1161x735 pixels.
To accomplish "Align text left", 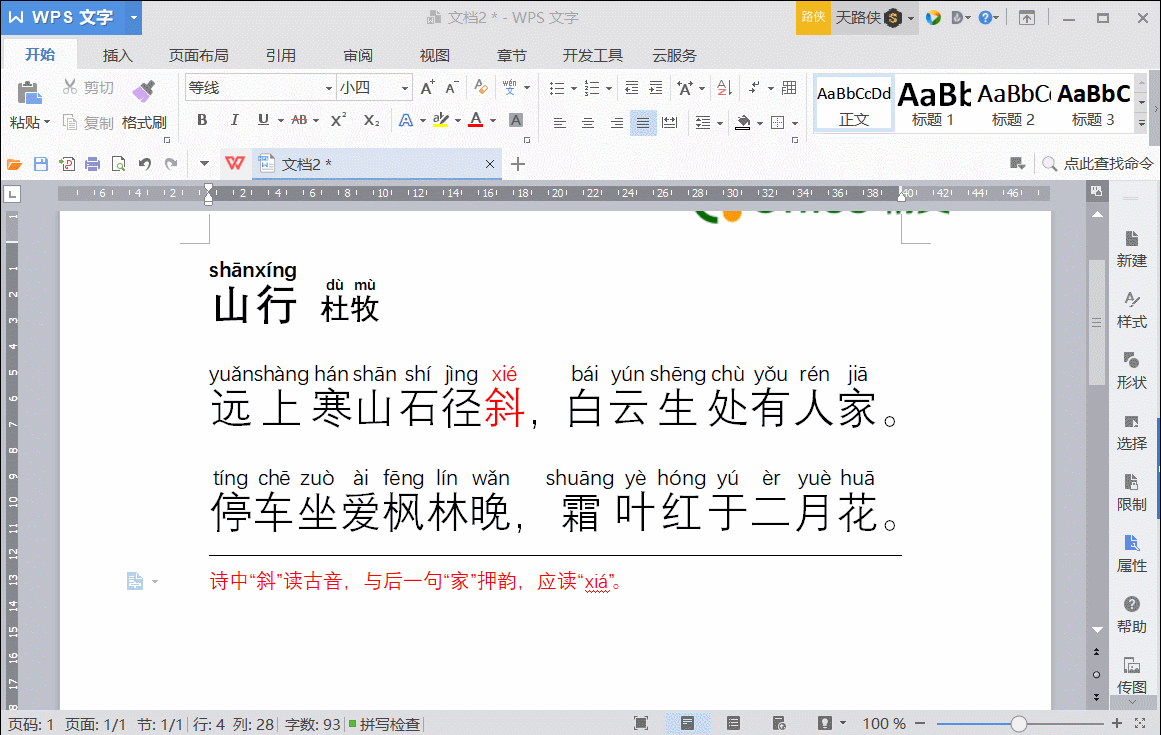I will (560, 123).
